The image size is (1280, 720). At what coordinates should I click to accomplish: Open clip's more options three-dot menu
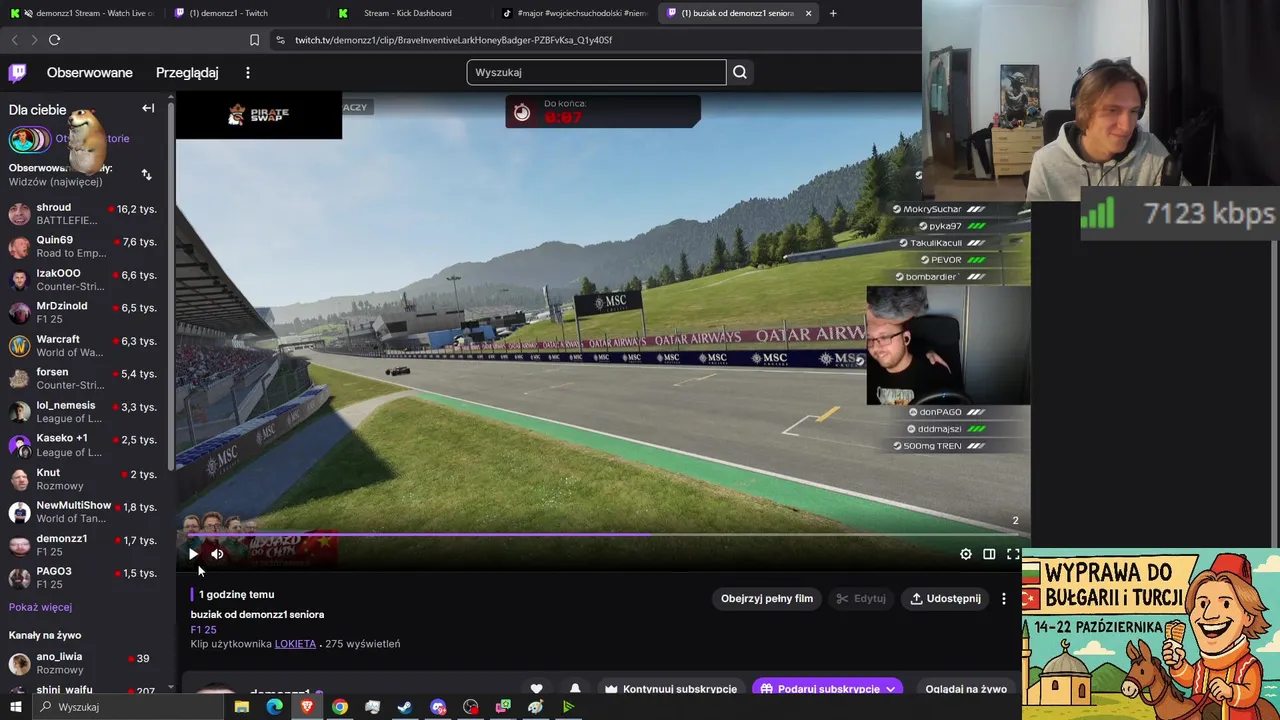click(x=1004, y=598)
